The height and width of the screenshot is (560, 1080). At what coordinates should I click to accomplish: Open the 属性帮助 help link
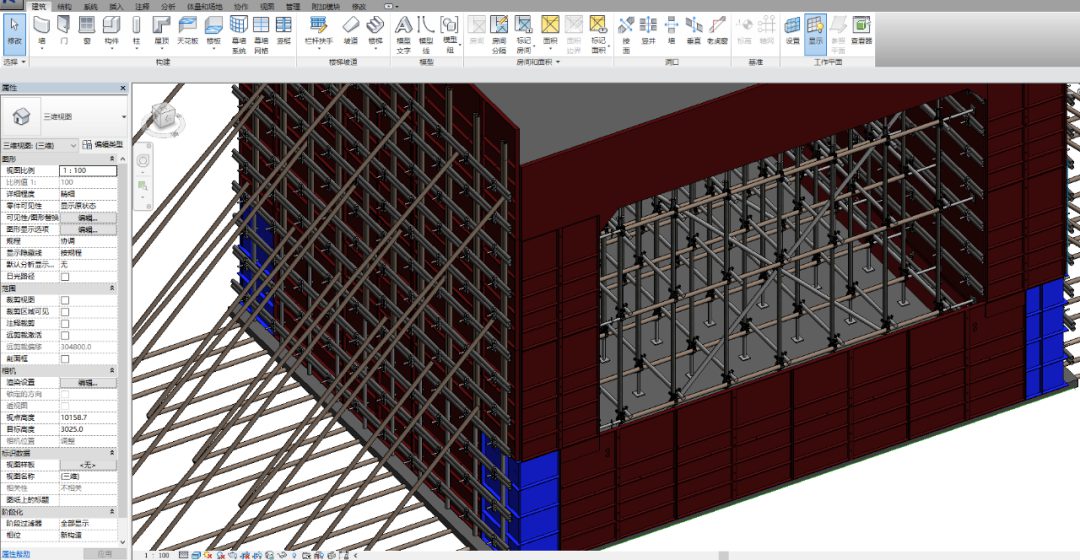(x=15, y=554)
